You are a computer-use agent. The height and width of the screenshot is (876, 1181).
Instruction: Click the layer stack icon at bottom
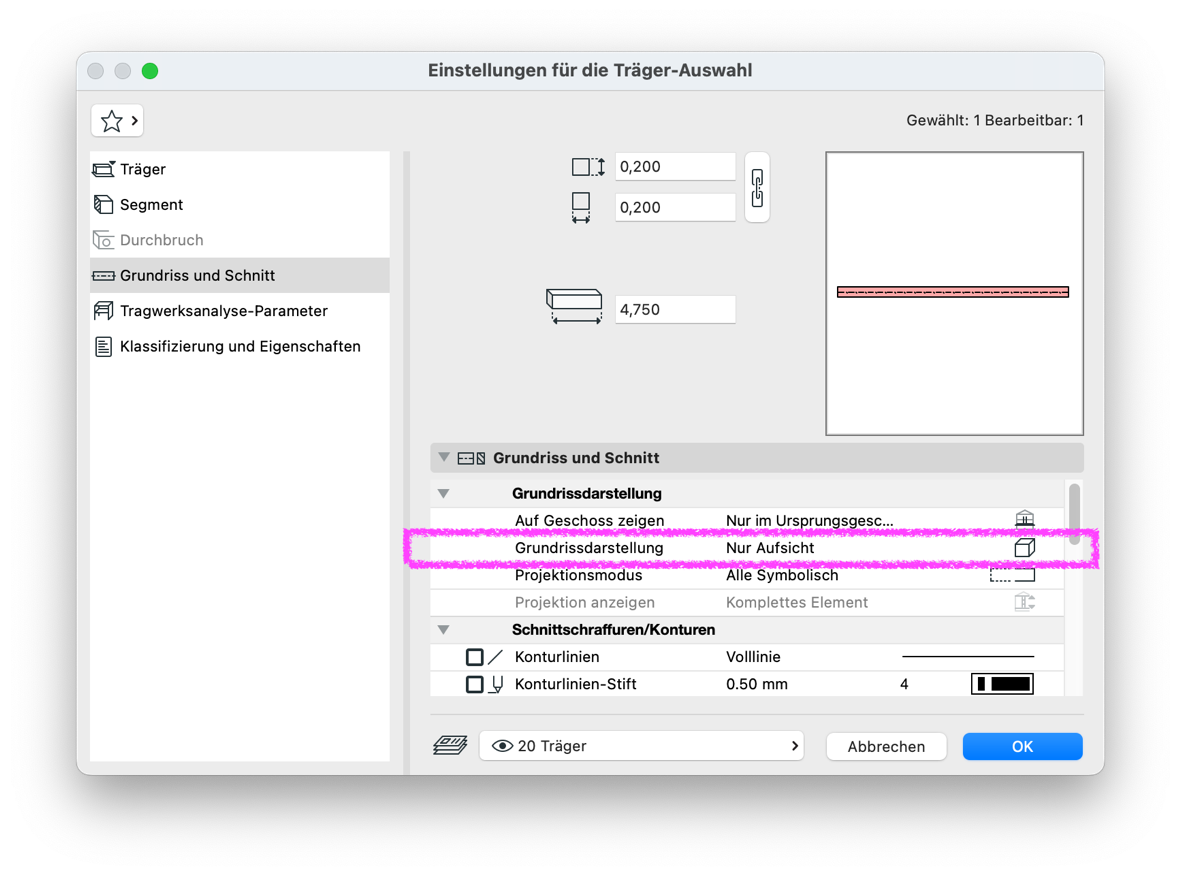coord(450,746)
